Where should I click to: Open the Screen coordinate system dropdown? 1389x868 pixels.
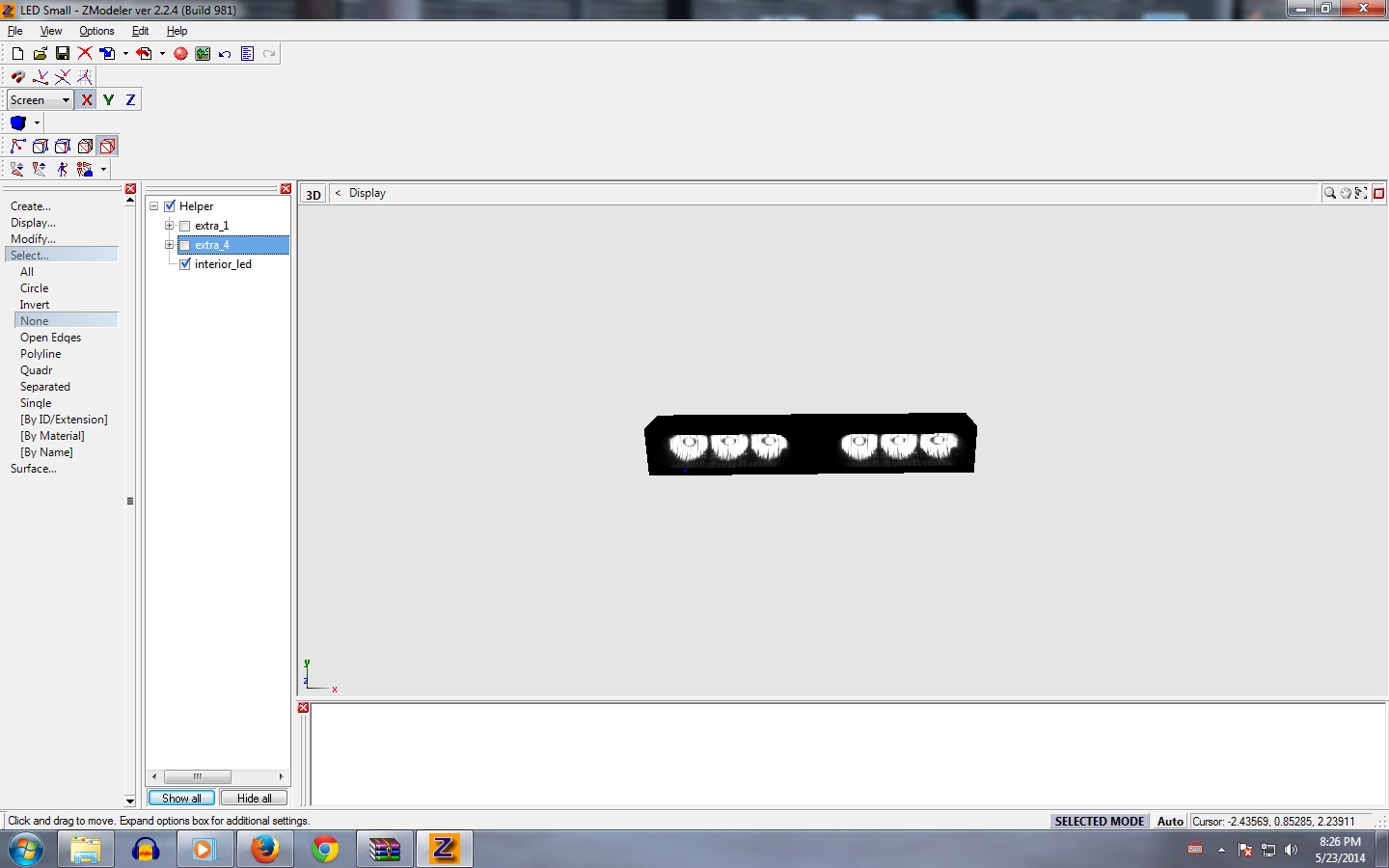tap(66, 100)
